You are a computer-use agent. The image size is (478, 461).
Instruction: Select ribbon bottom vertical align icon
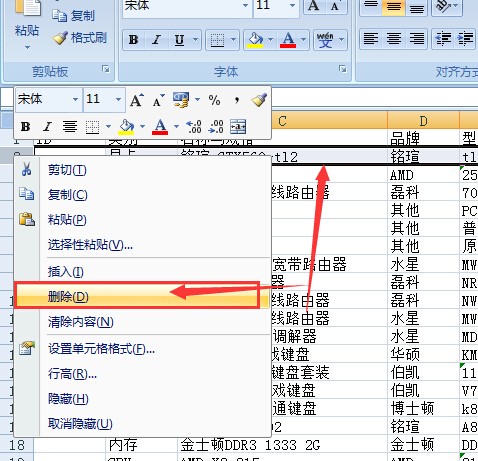pyautogui.click(x=417, y=7)
